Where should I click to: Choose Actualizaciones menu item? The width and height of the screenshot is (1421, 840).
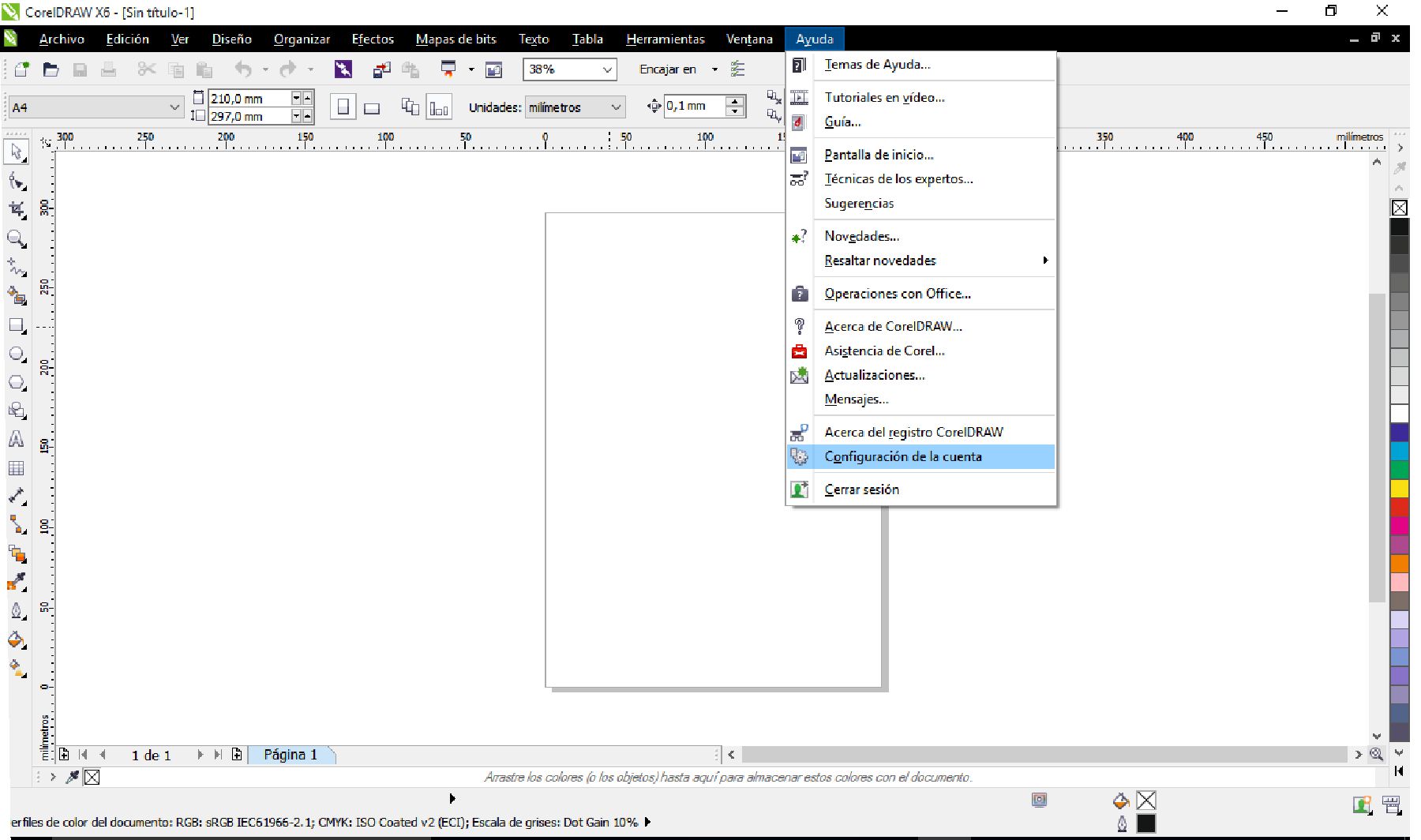click(x=920, y=375)
